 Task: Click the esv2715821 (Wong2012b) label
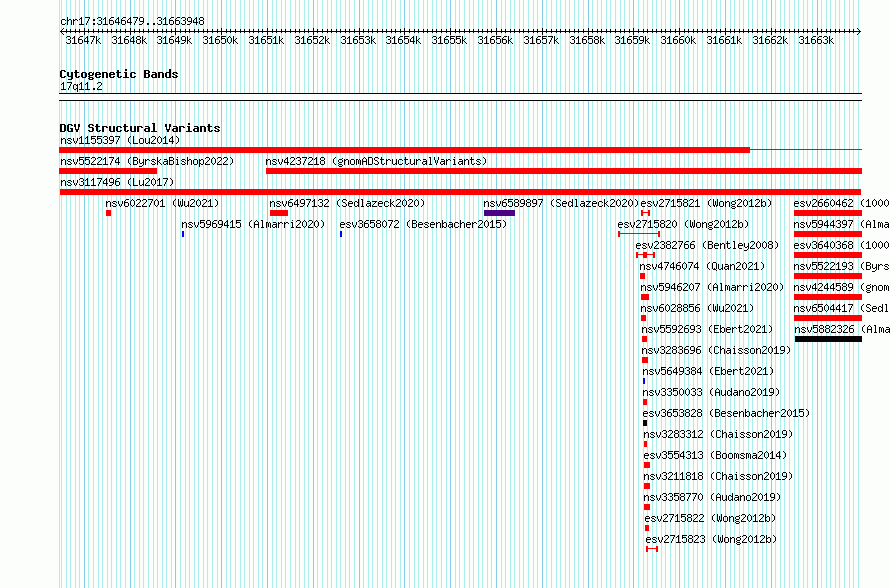click(706, 203)
